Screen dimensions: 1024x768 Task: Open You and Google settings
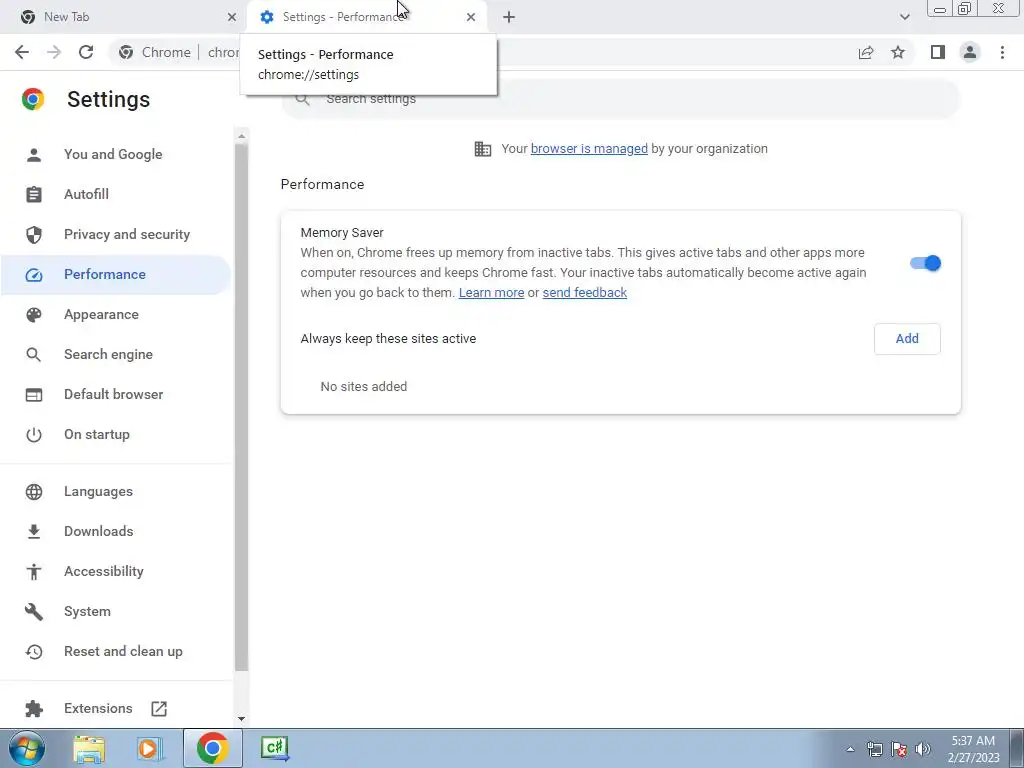click(x=113, y=155)
